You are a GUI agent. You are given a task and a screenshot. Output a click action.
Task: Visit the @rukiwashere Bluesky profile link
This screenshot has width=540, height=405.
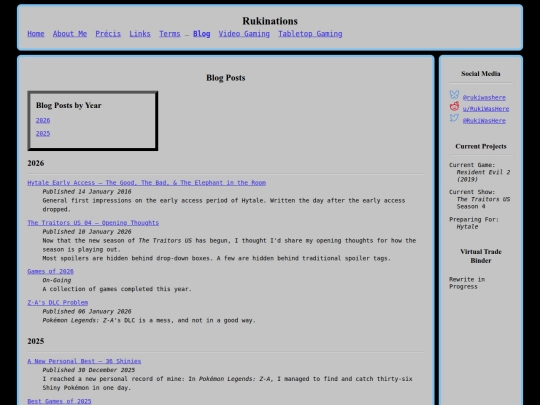pos(484,97)
